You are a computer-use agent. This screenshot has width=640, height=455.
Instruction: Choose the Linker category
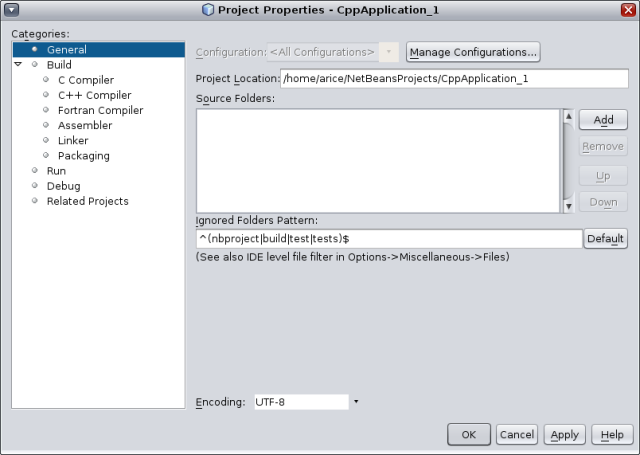[73, 141]
